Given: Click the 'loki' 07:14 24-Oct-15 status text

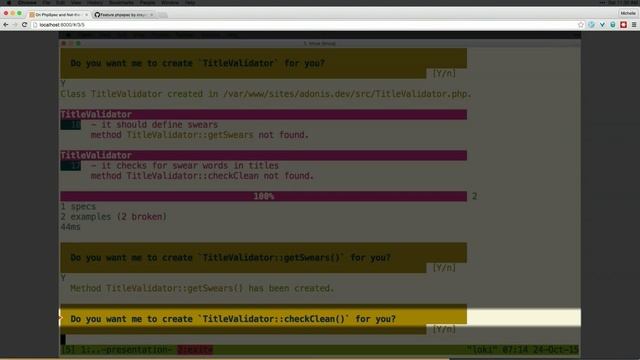Looking at the screenshot, I should [523, 350].
